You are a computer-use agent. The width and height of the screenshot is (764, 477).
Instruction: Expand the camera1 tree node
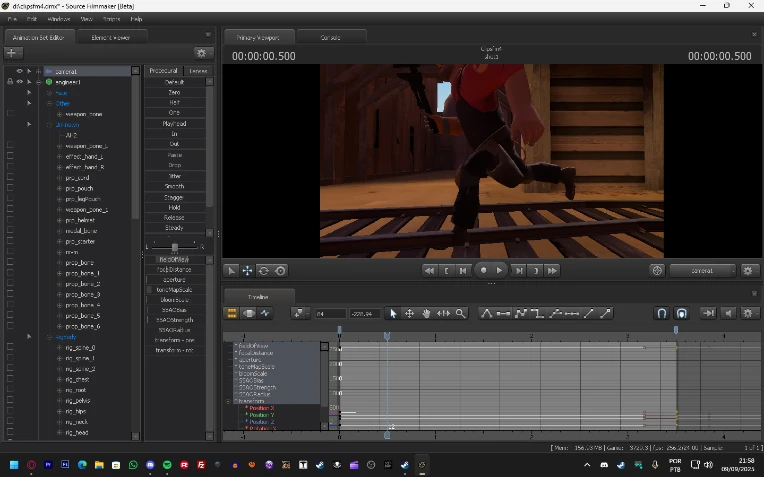(x=38, y=71)
